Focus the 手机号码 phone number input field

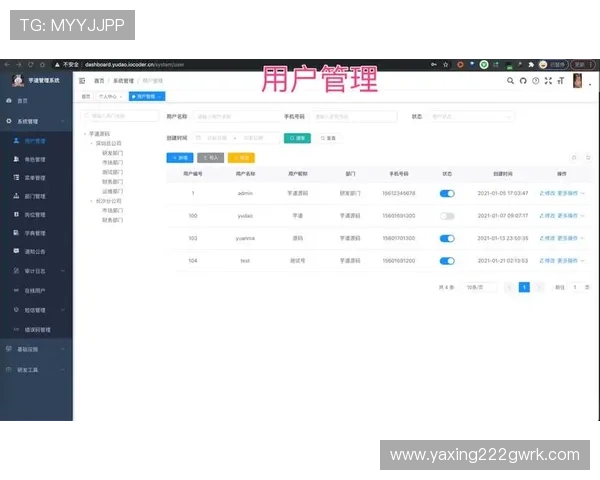(354, 116)
